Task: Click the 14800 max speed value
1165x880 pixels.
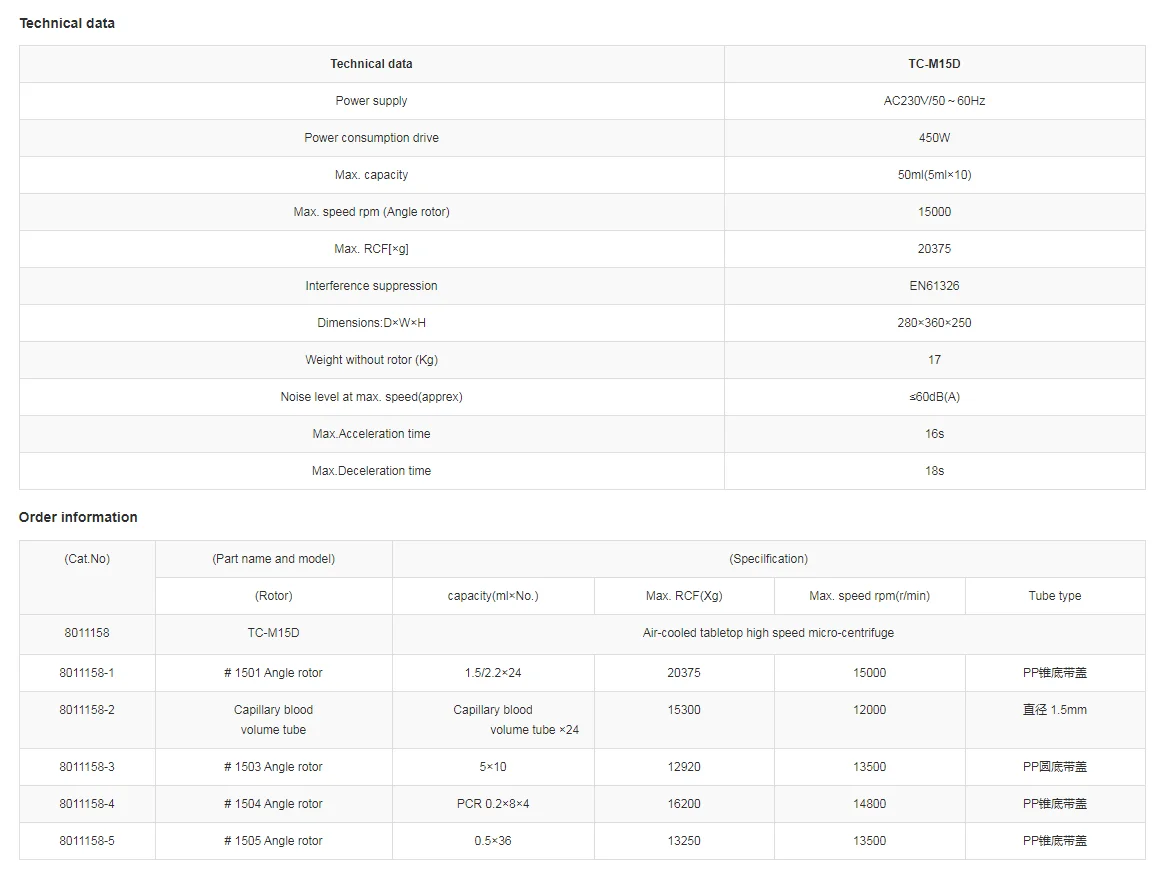Action: (869, 804)
